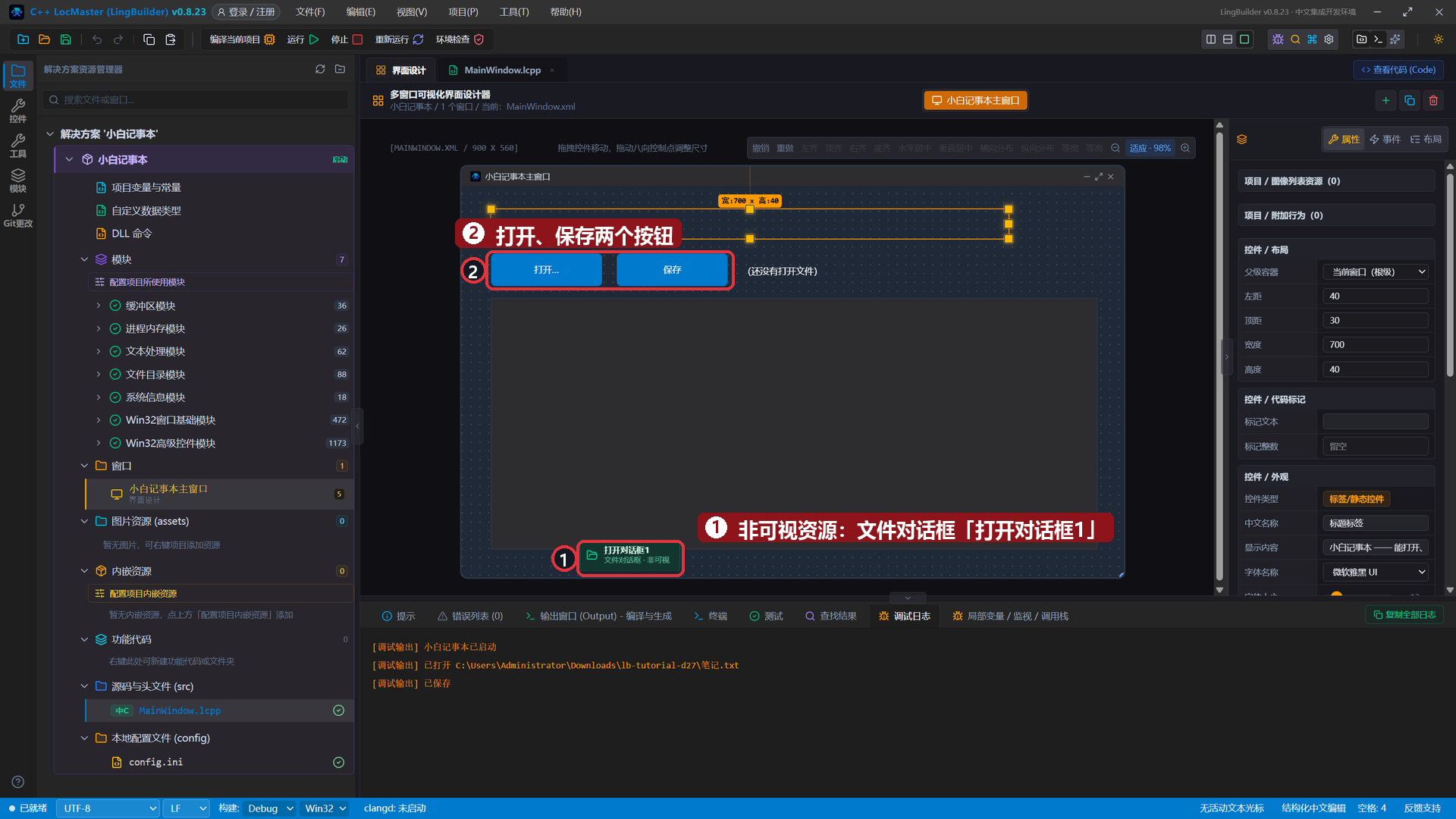
Task: Click the solution explorer search field
Action: click(x=196, y=99)
